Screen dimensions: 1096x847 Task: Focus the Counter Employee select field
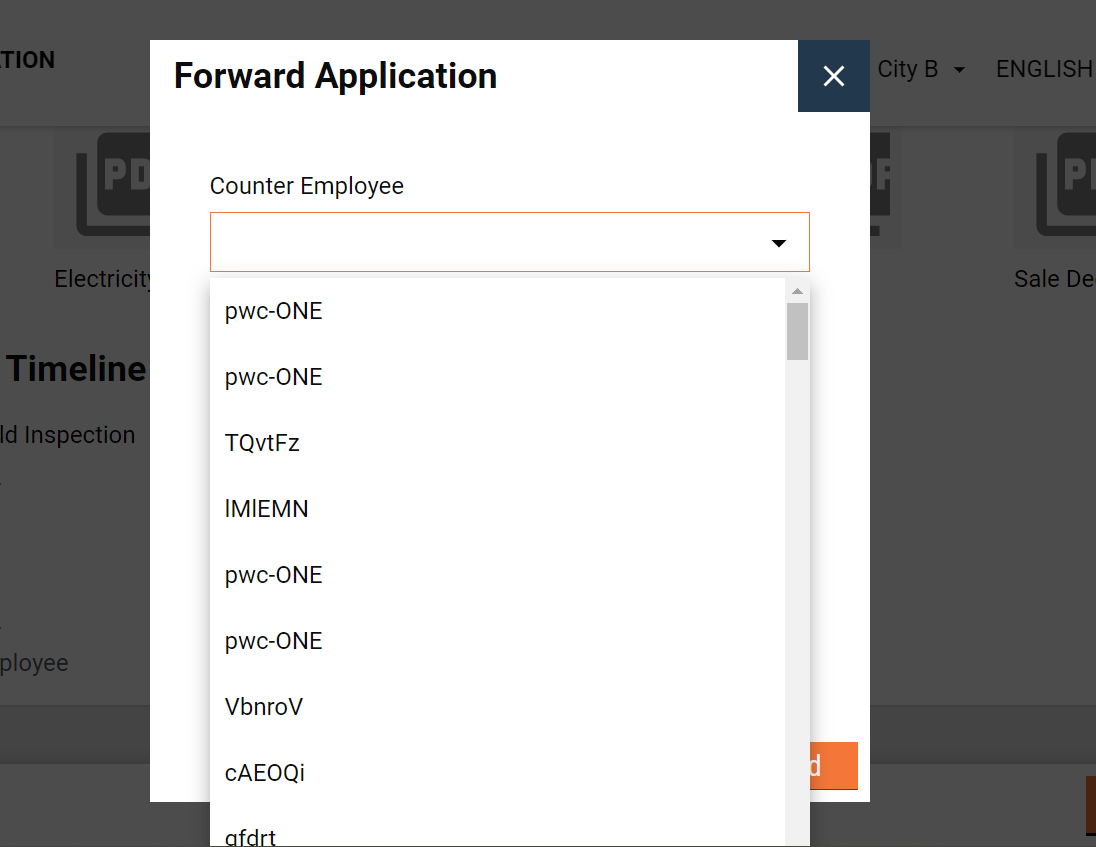click(490, 242)
